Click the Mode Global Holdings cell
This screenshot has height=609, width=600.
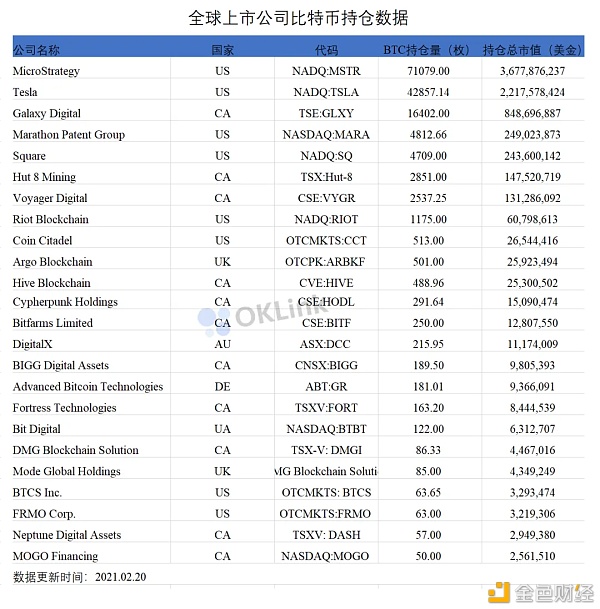[66, 471]
